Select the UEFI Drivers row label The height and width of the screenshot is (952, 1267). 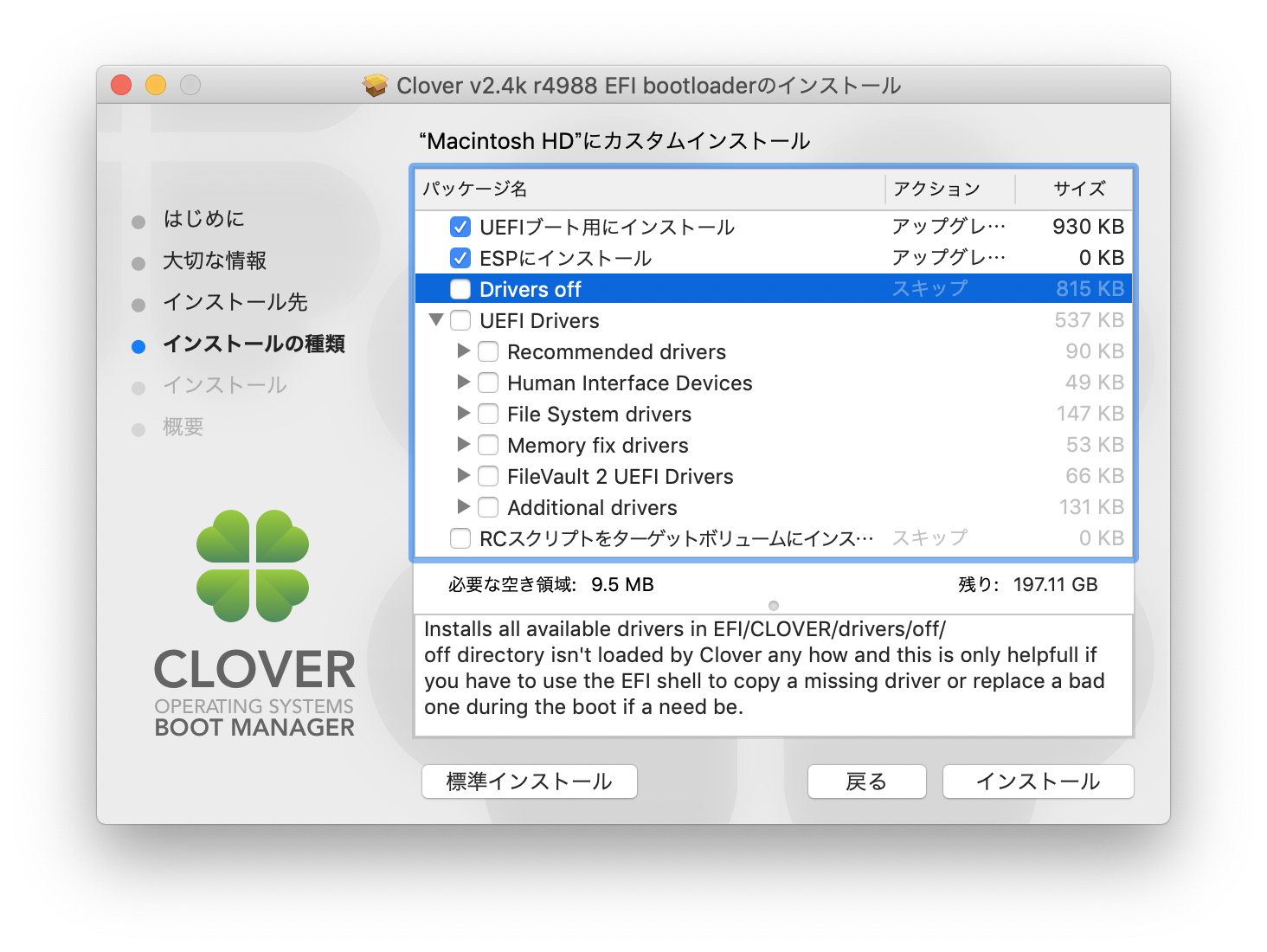pos(539,320)
